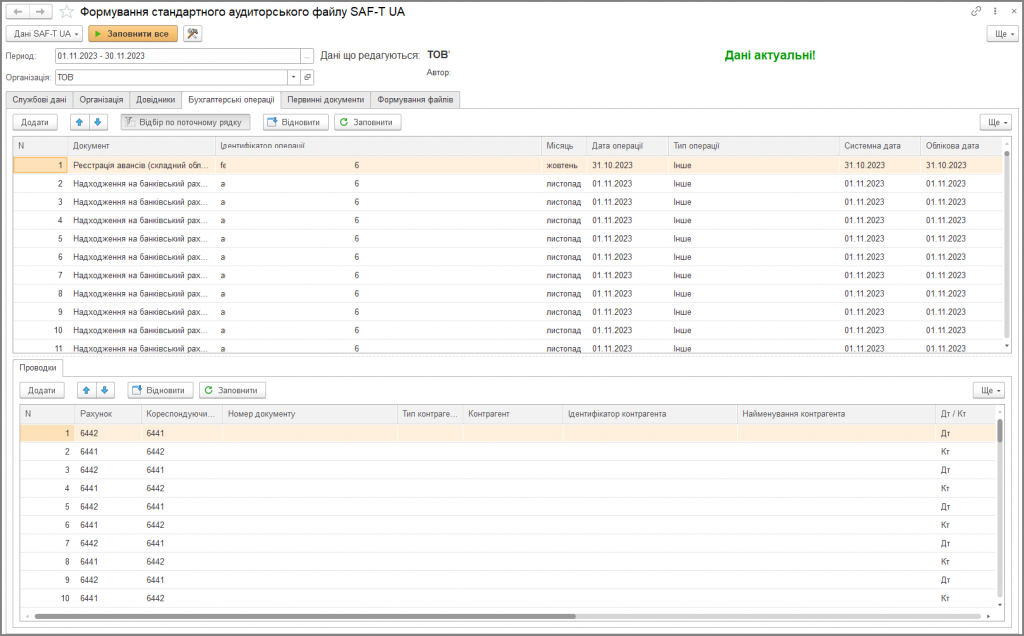
Task: Click Номер документу column header
Action: (x=310, y=414)
